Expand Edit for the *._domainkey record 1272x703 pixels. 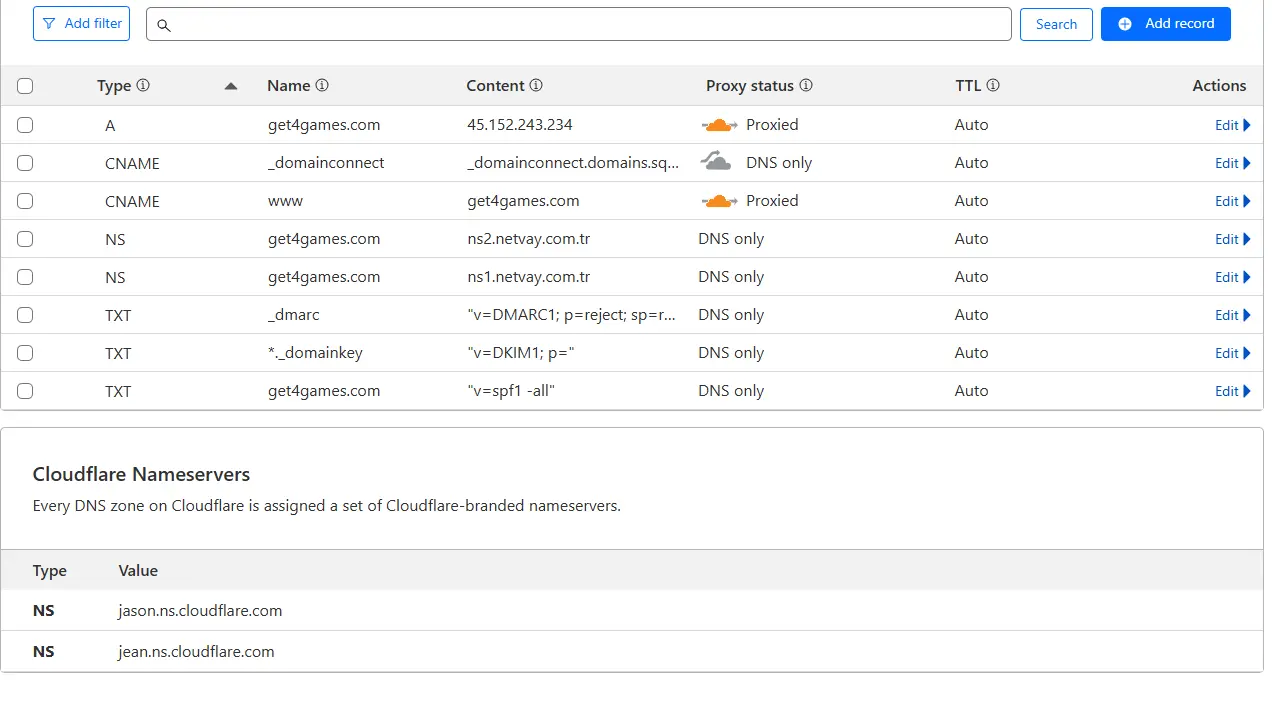[1233, 353]
